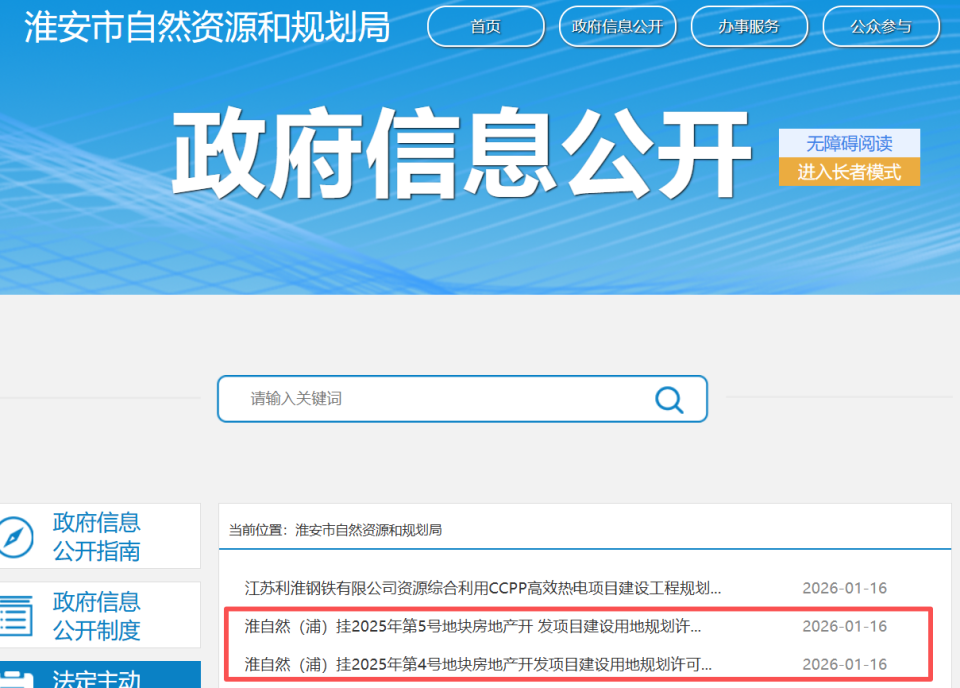The image size is (960, 688).
Task: Open the 第4号地块房地产开发 permit article
Action: pyautogui.click(x=480, y=663)
